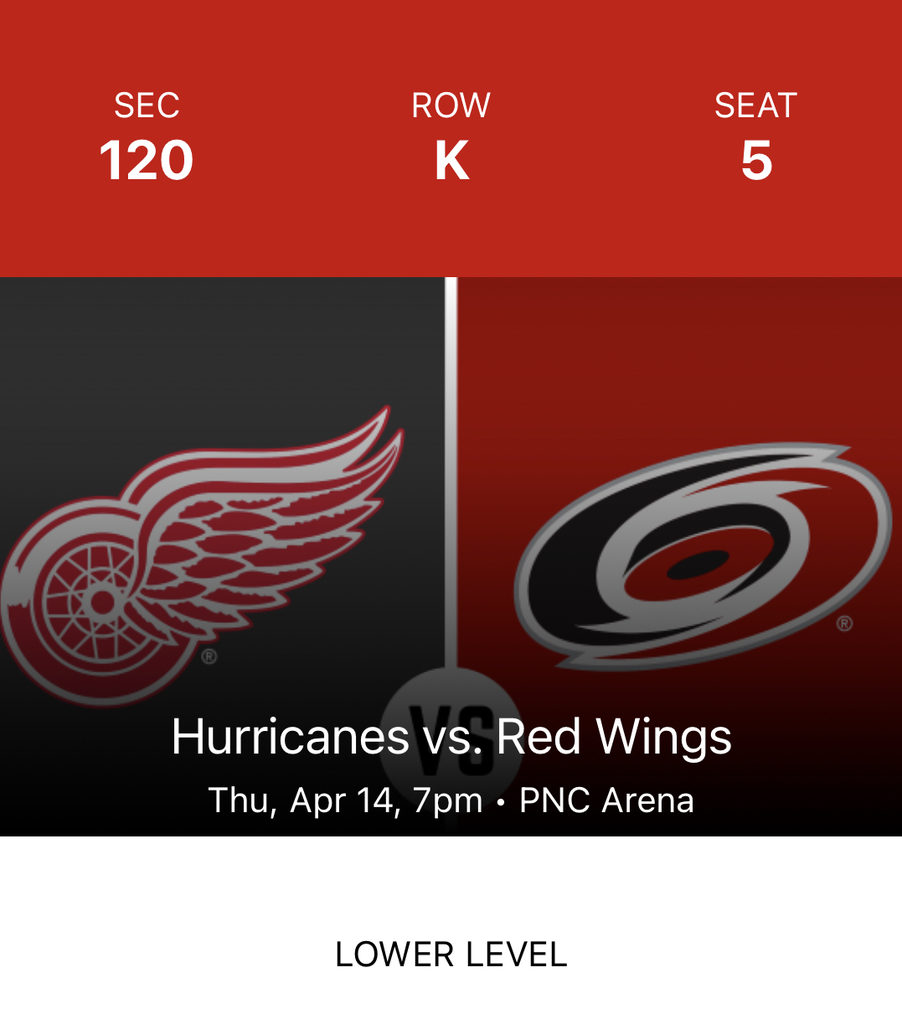This screenshot has width=902, height=1024.
Task: Click the registered mark beside Red Wings logo
Action: click(x=209, y=657)
